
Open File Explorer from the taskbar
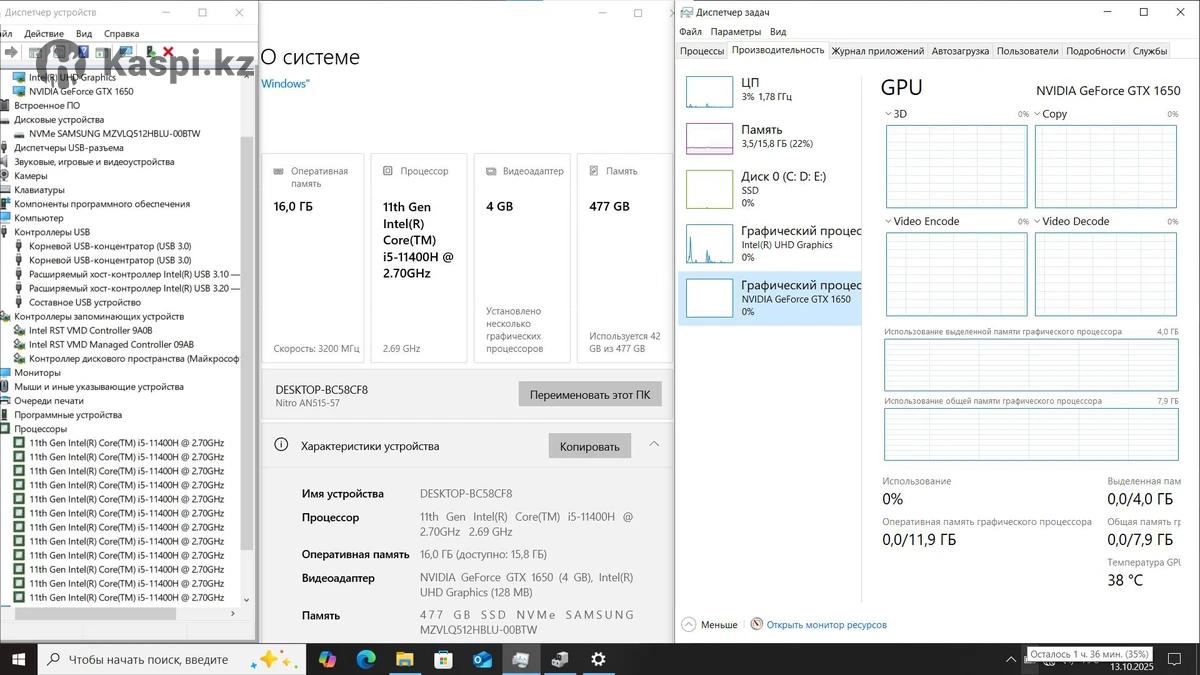click(405, 659)
